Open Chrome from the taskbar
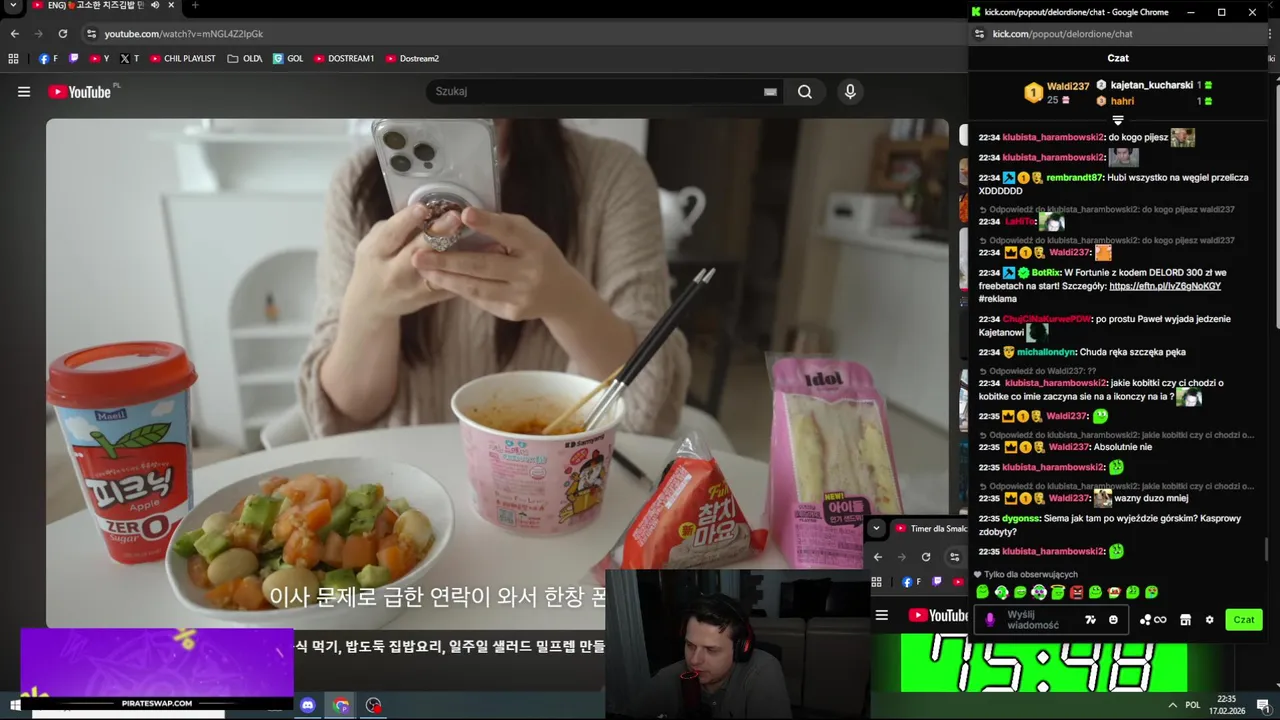 coord(341,705)
